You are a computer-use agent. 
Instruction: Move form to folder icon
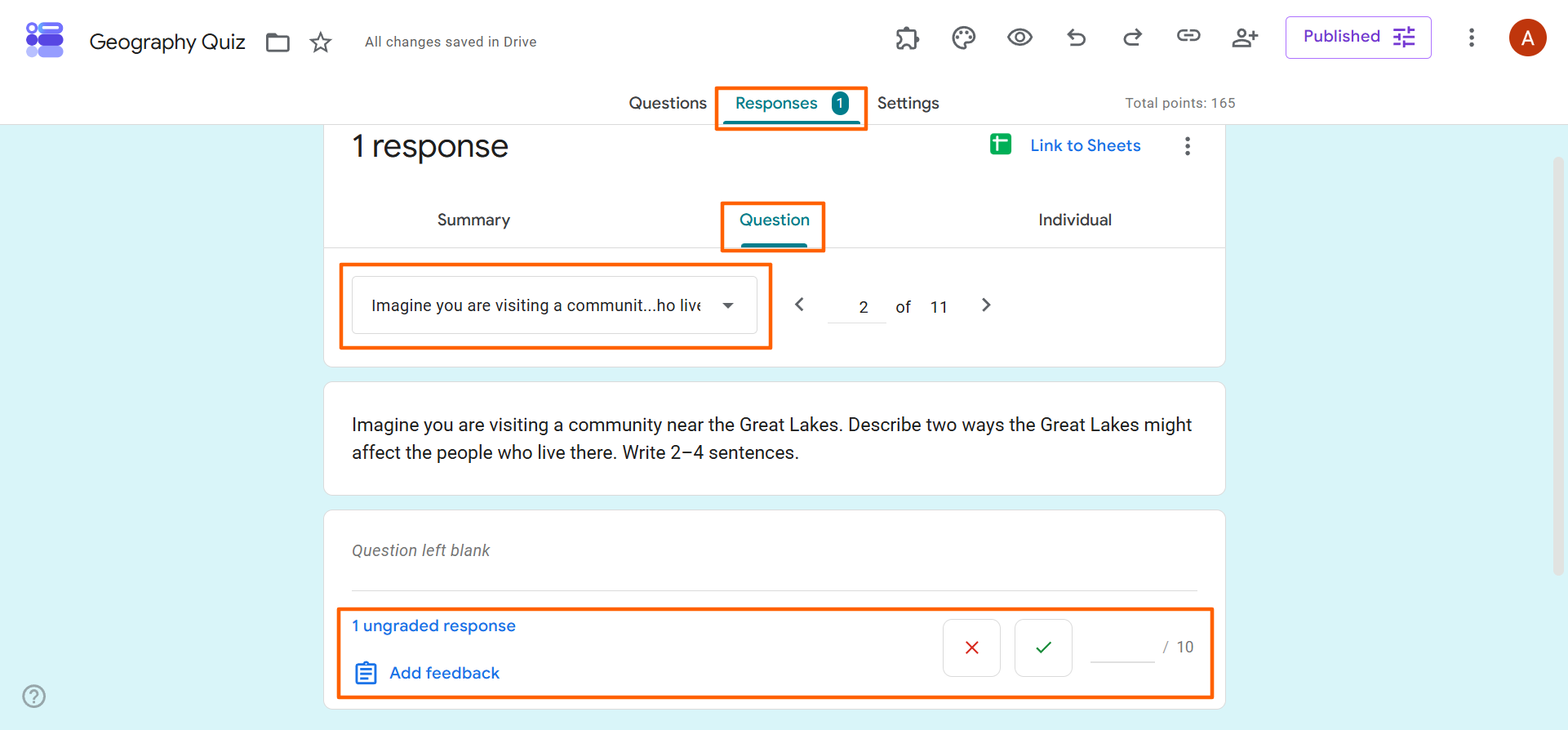pyautogui.click(x=278, y=42)
